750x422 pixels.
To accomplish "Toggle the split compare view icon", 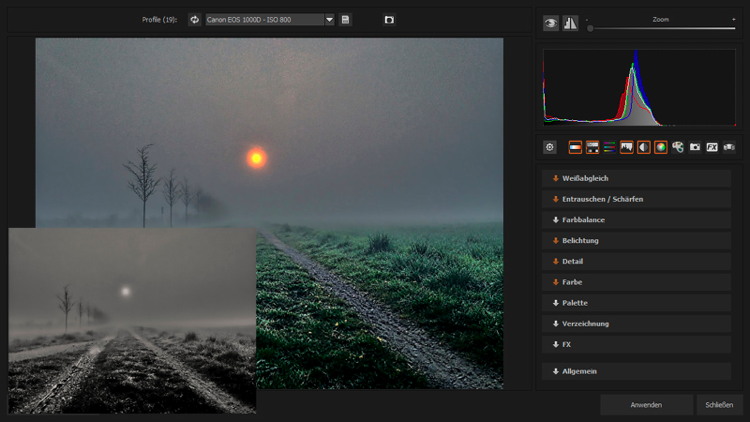I will point(570,23).
